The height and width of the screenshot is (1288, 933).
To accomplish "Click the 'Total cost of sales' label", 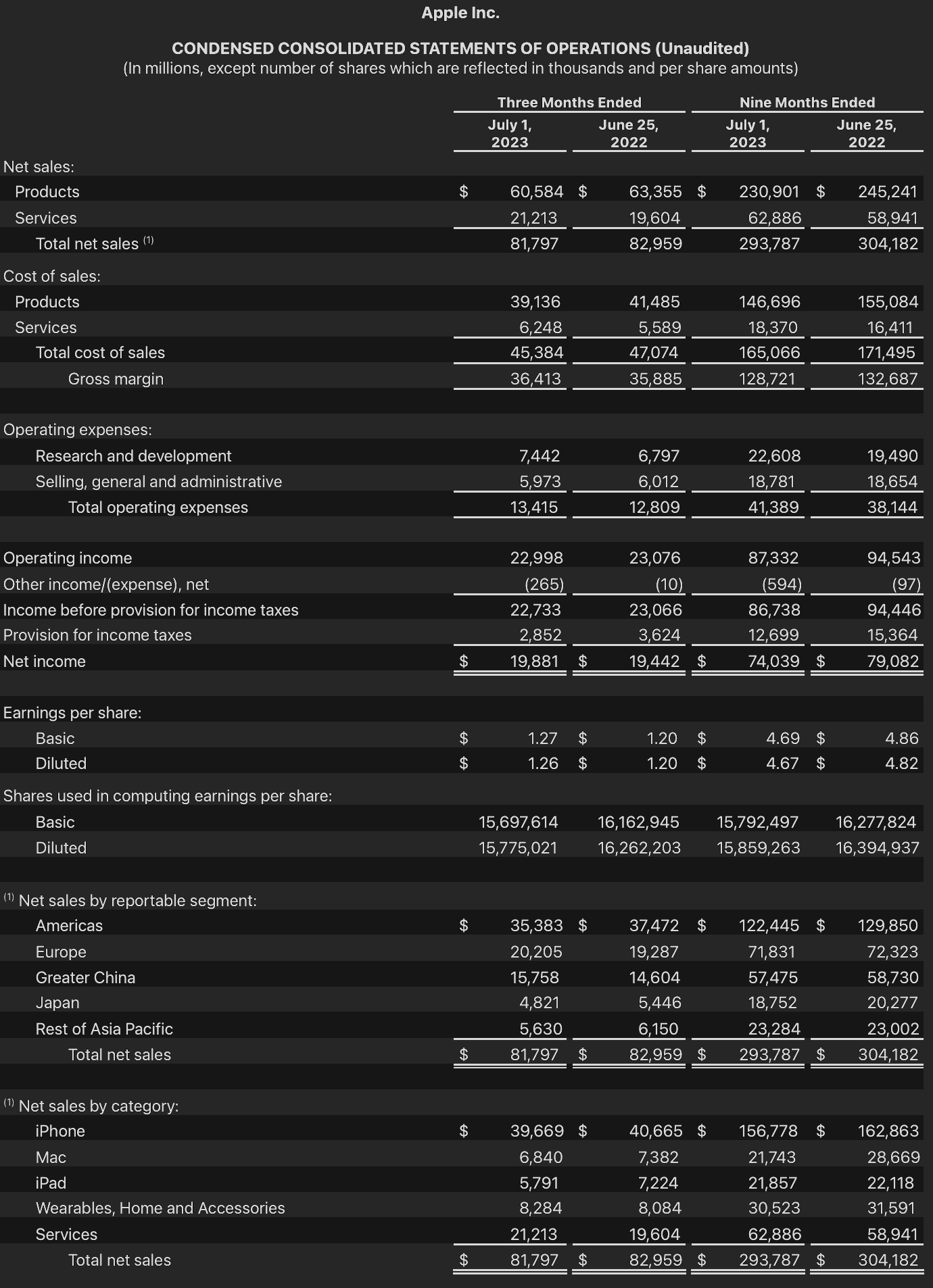I will click(100, 353).
